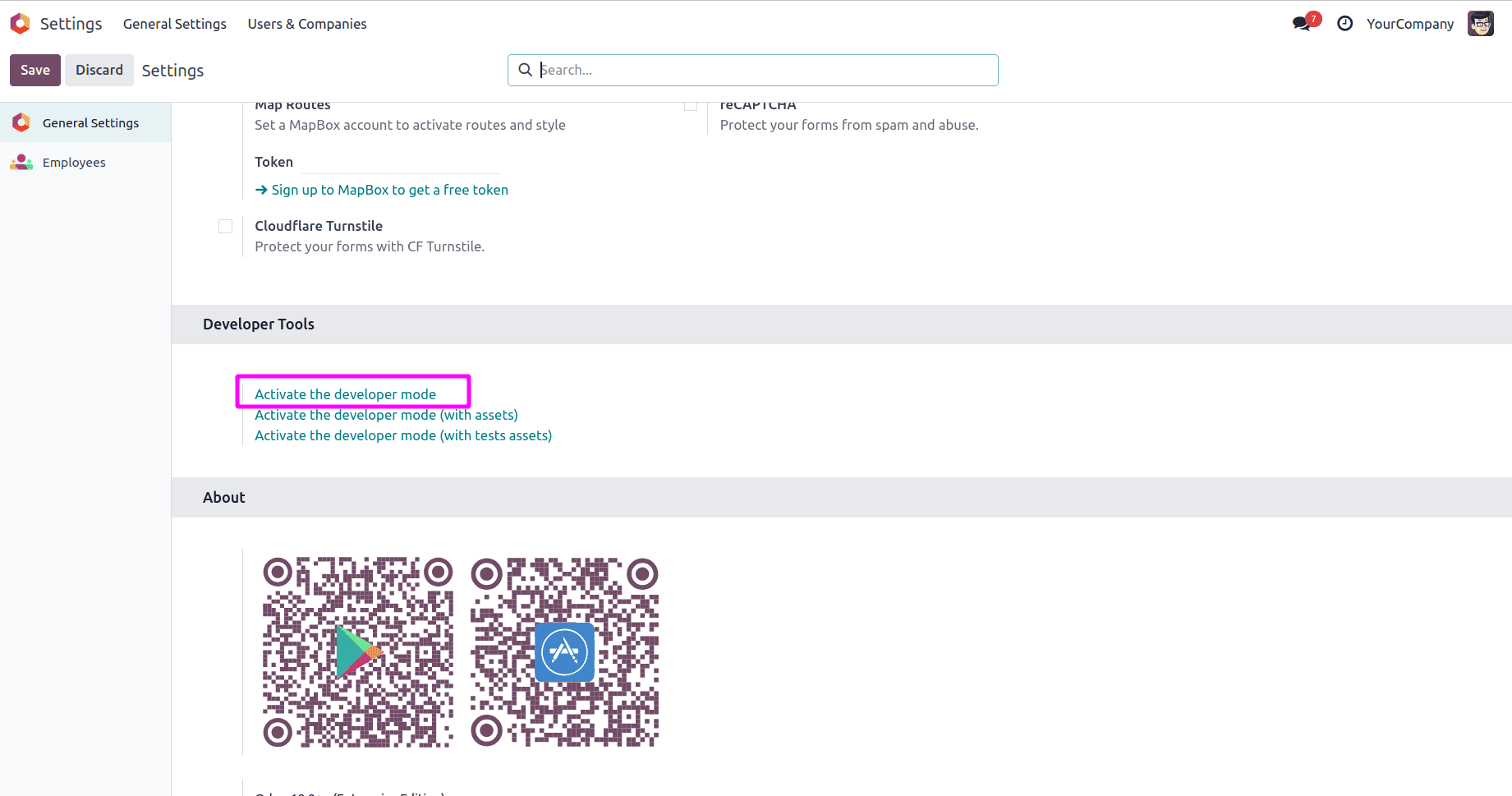Click the Discard button
This screenshot has width=1512, height=796.
(x=99, y=70)
